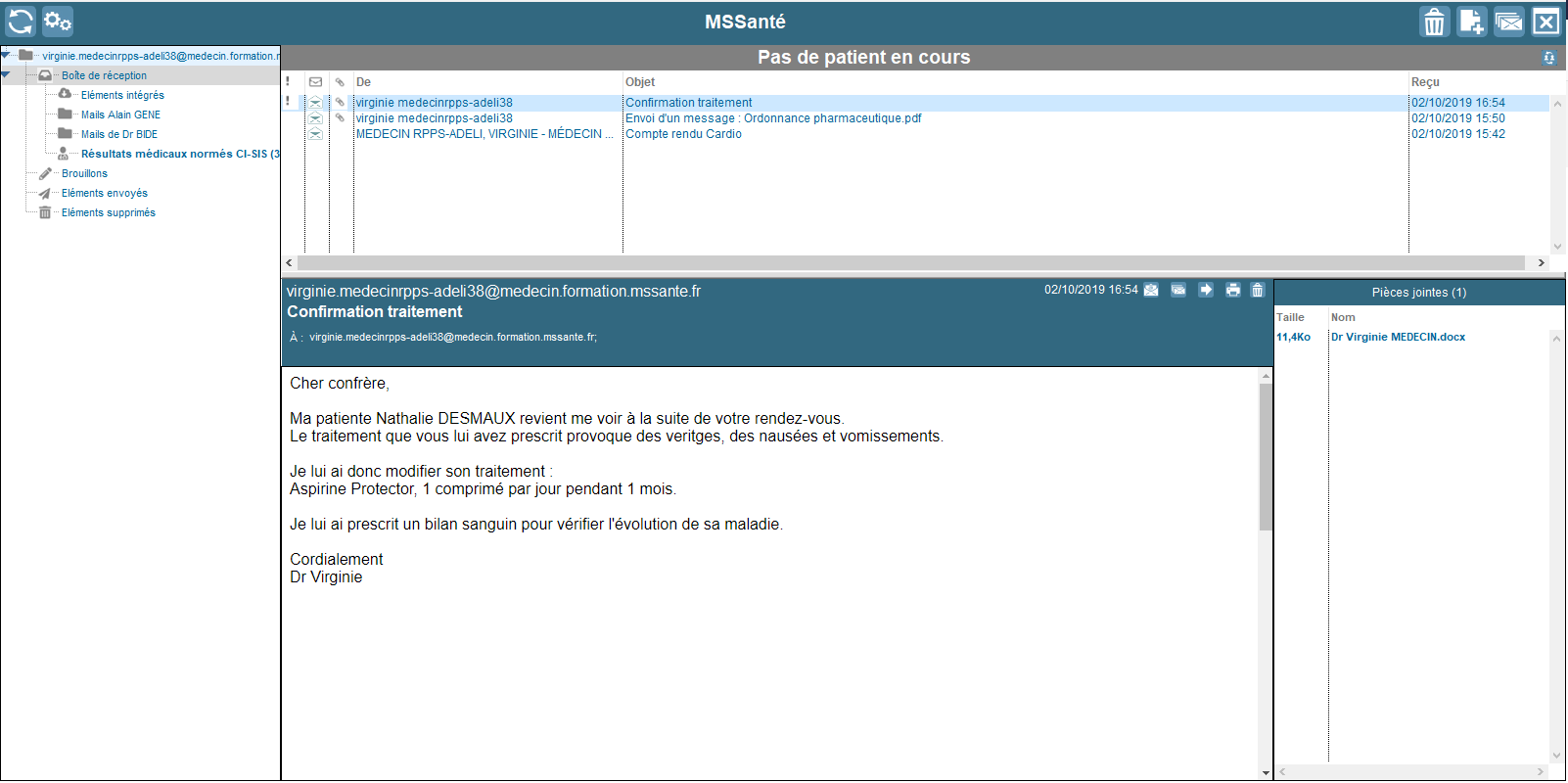Sort messages by the Reçu column

pyautogui.click(x=1425, y=82)
